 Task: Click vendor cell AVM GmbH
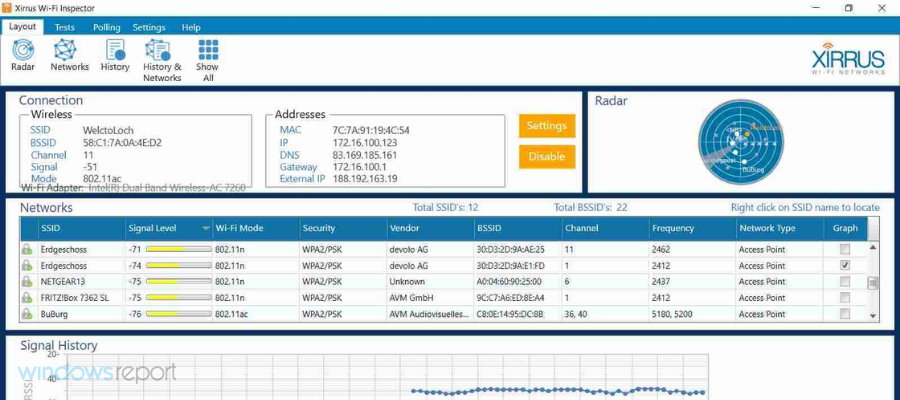tap(411, 298)
